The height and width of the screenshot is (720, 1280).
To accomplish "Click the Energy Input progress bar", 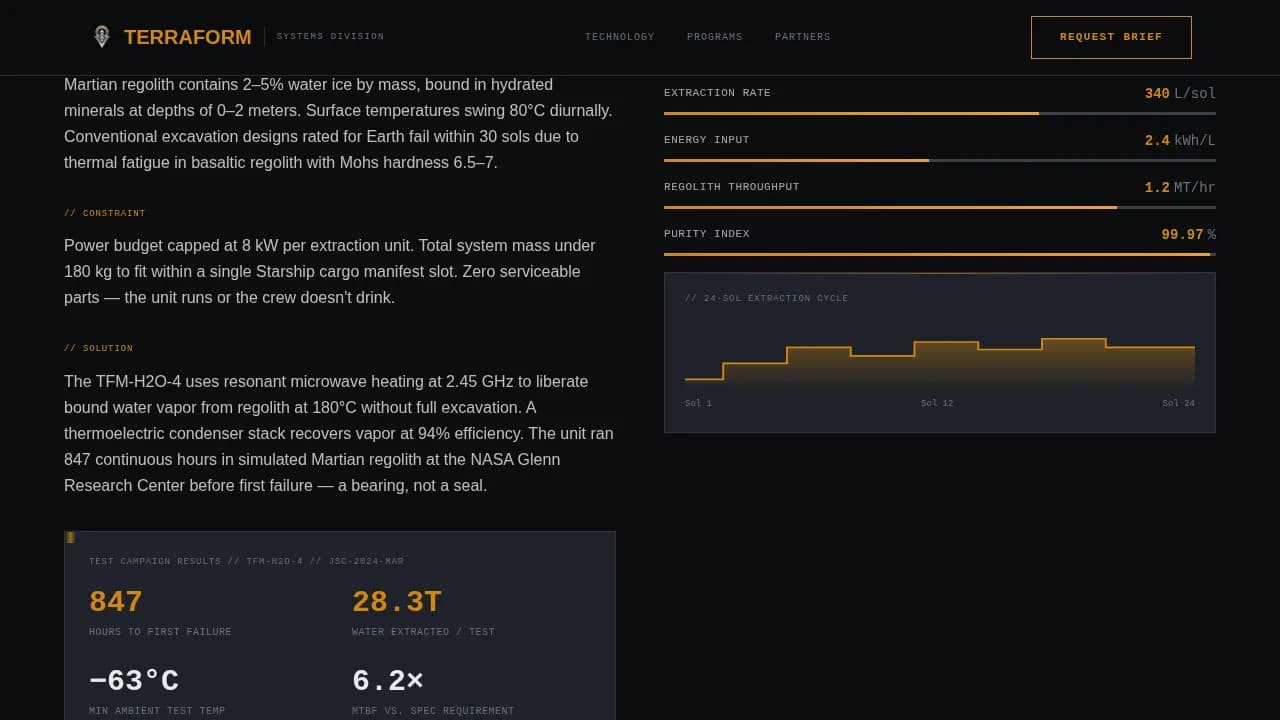I will click(x=939, y=160).
